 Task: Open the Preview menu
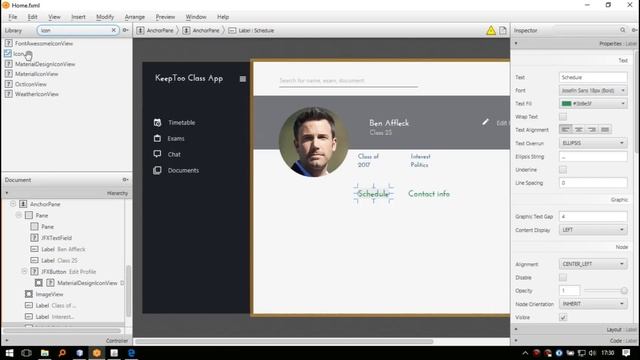coord(165,17)
